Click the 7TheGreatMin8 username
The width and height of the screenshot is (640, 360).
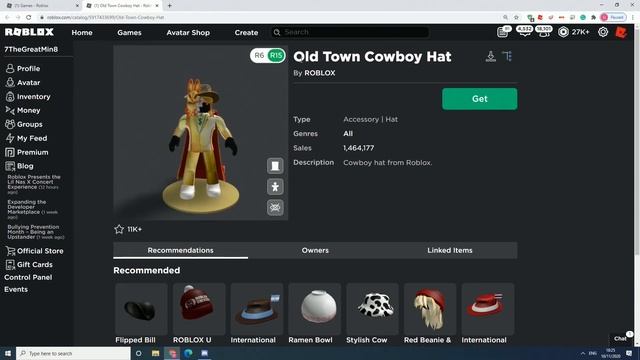click(31, 49)
